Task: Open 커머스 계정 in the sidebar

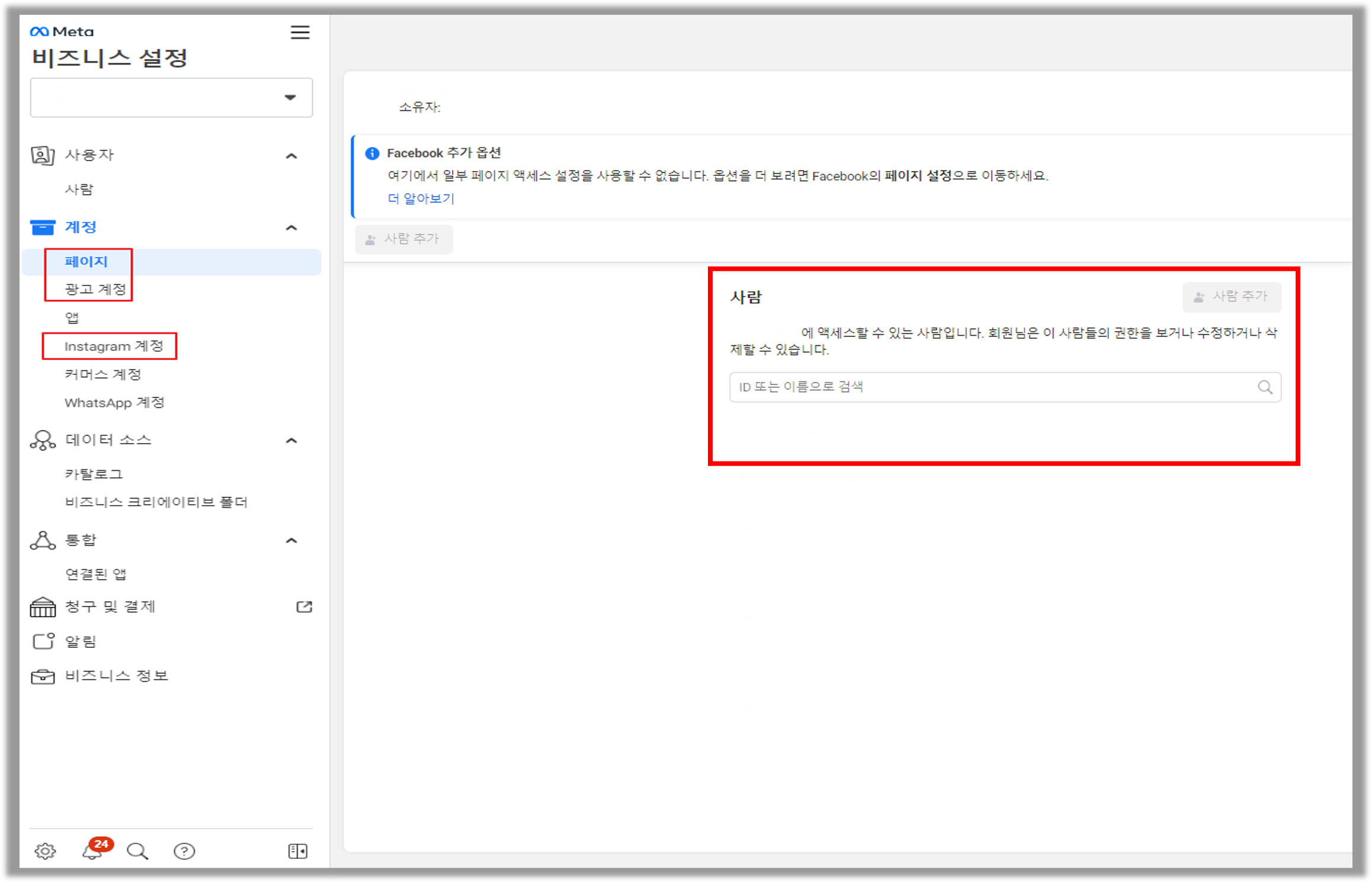Action: (103, 374)
